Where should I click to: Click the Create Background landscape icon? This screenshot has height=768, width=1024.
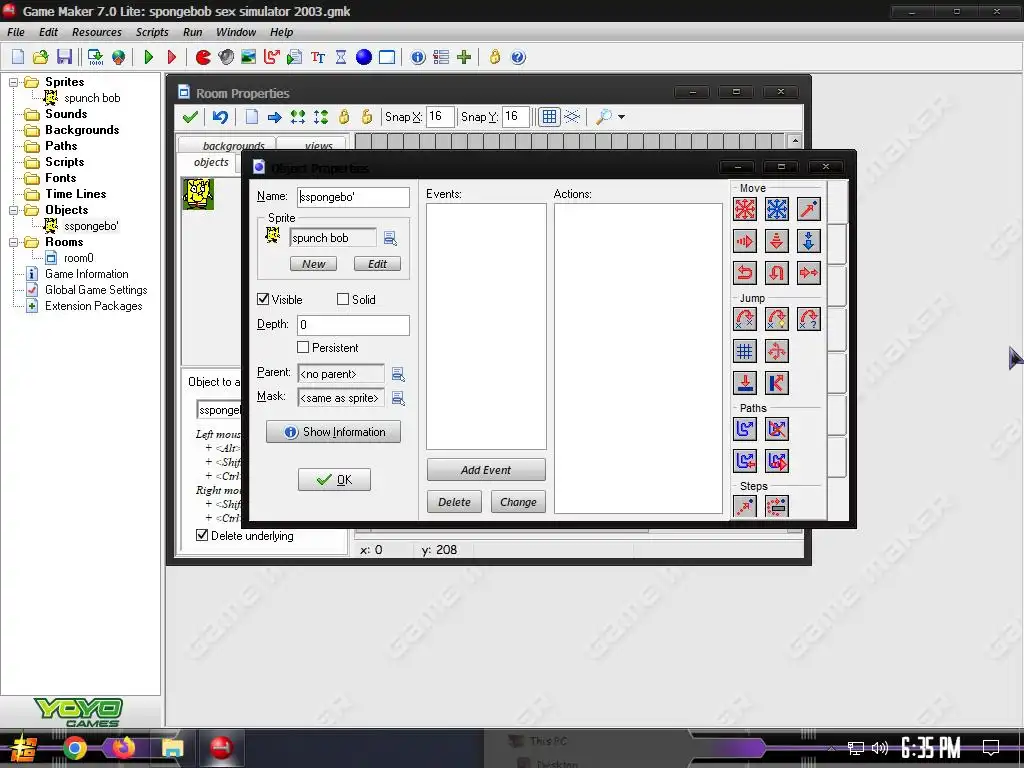(249, 57)
